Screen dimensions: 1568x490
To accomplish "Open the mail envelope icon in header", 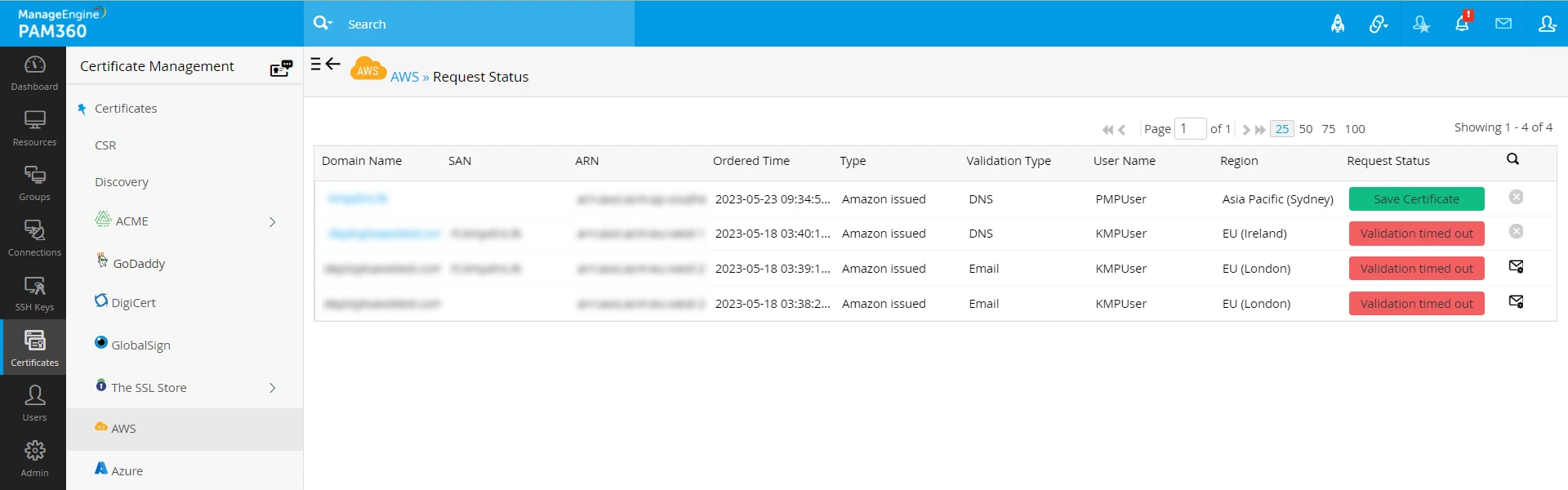I will tap(1503, 24).
